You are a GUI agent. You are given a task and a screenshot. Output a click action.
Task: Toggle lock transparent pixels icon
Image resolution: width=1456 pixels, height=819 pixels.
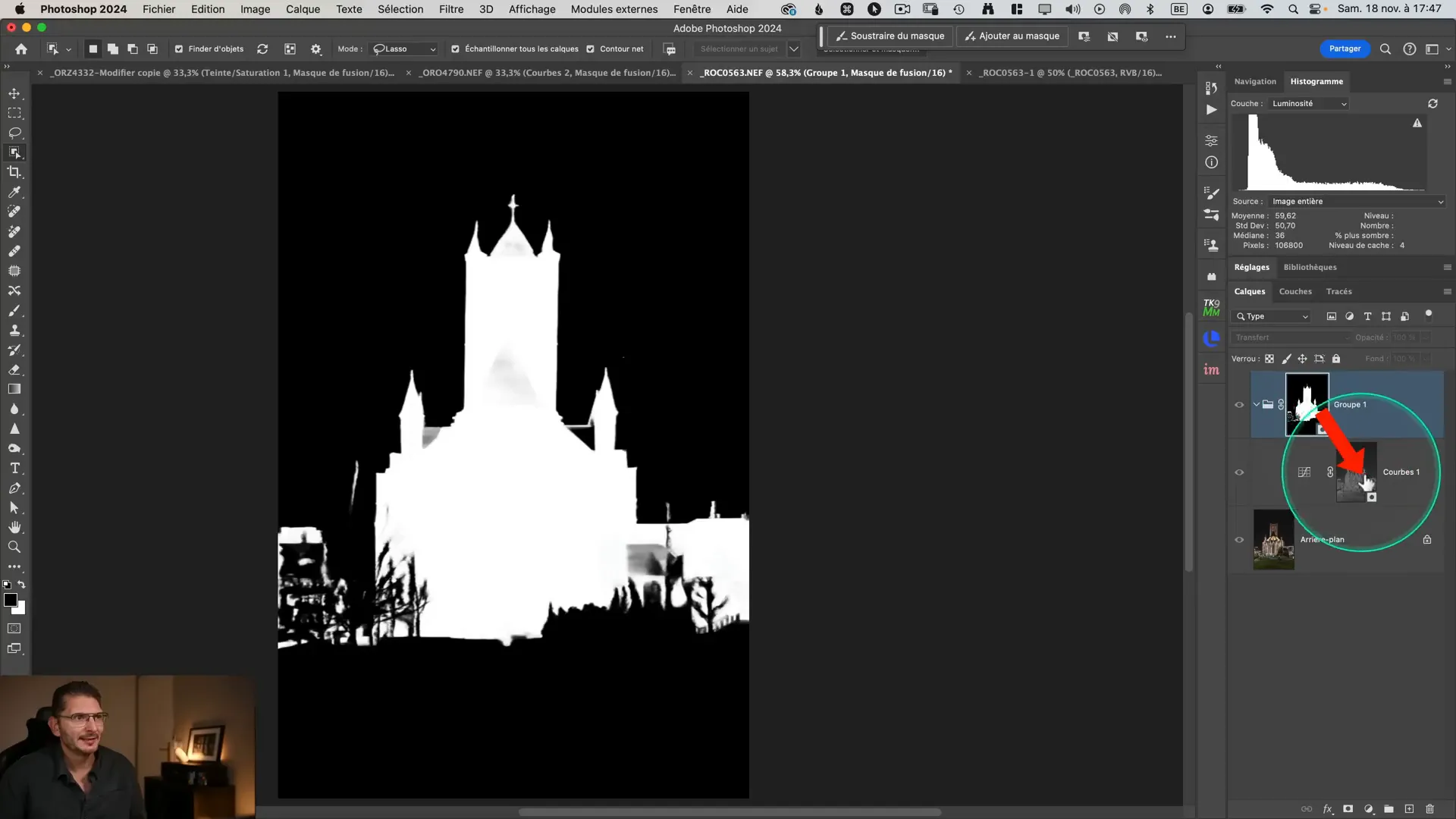(x=1269, y=359)
